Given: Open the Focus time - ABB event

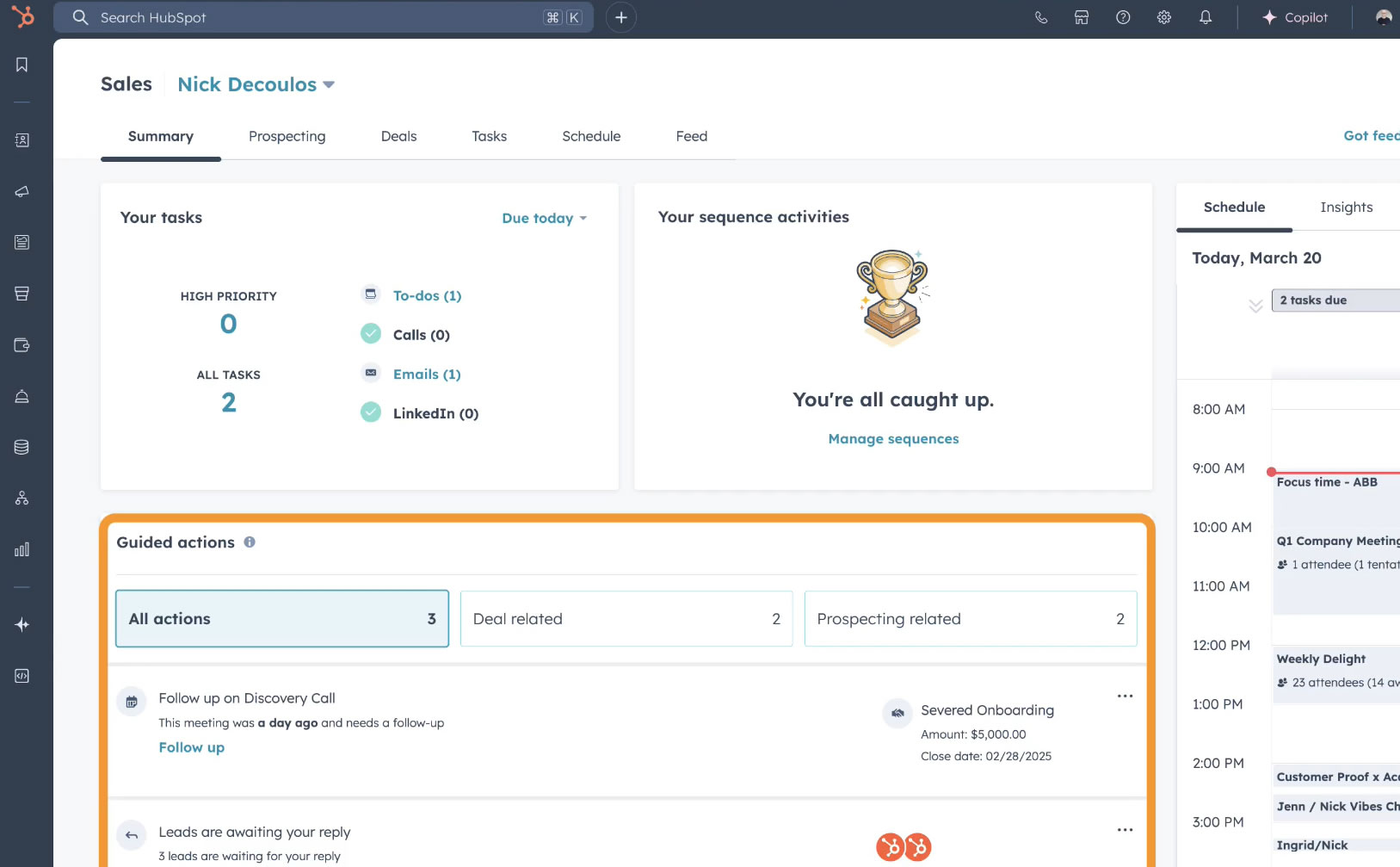Looking at the screenshot, I should point(1338,500).
